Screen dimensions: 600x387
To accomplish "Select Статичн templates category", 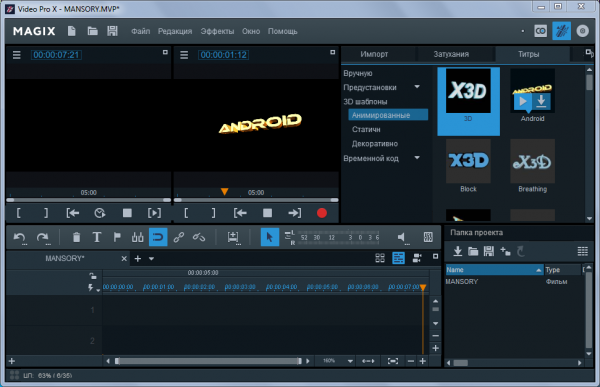I will [366, 129].
